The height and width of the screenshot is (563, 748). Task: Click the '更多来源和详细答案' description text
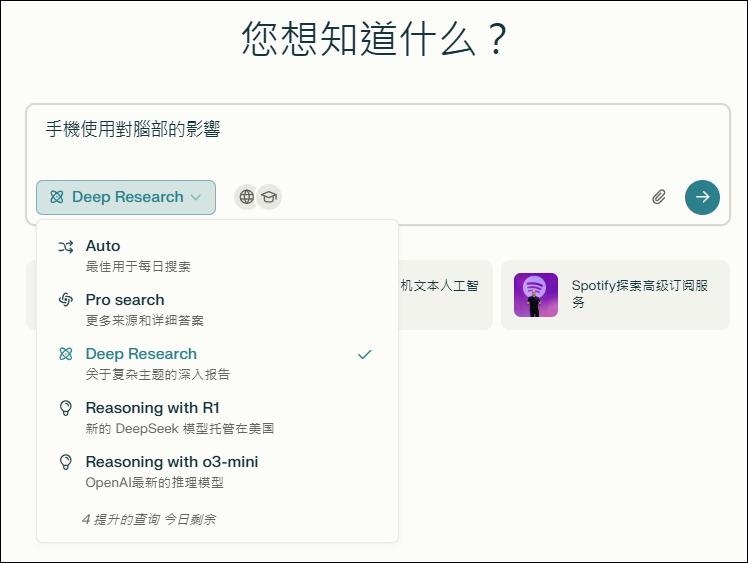click(x=145, y=321)
